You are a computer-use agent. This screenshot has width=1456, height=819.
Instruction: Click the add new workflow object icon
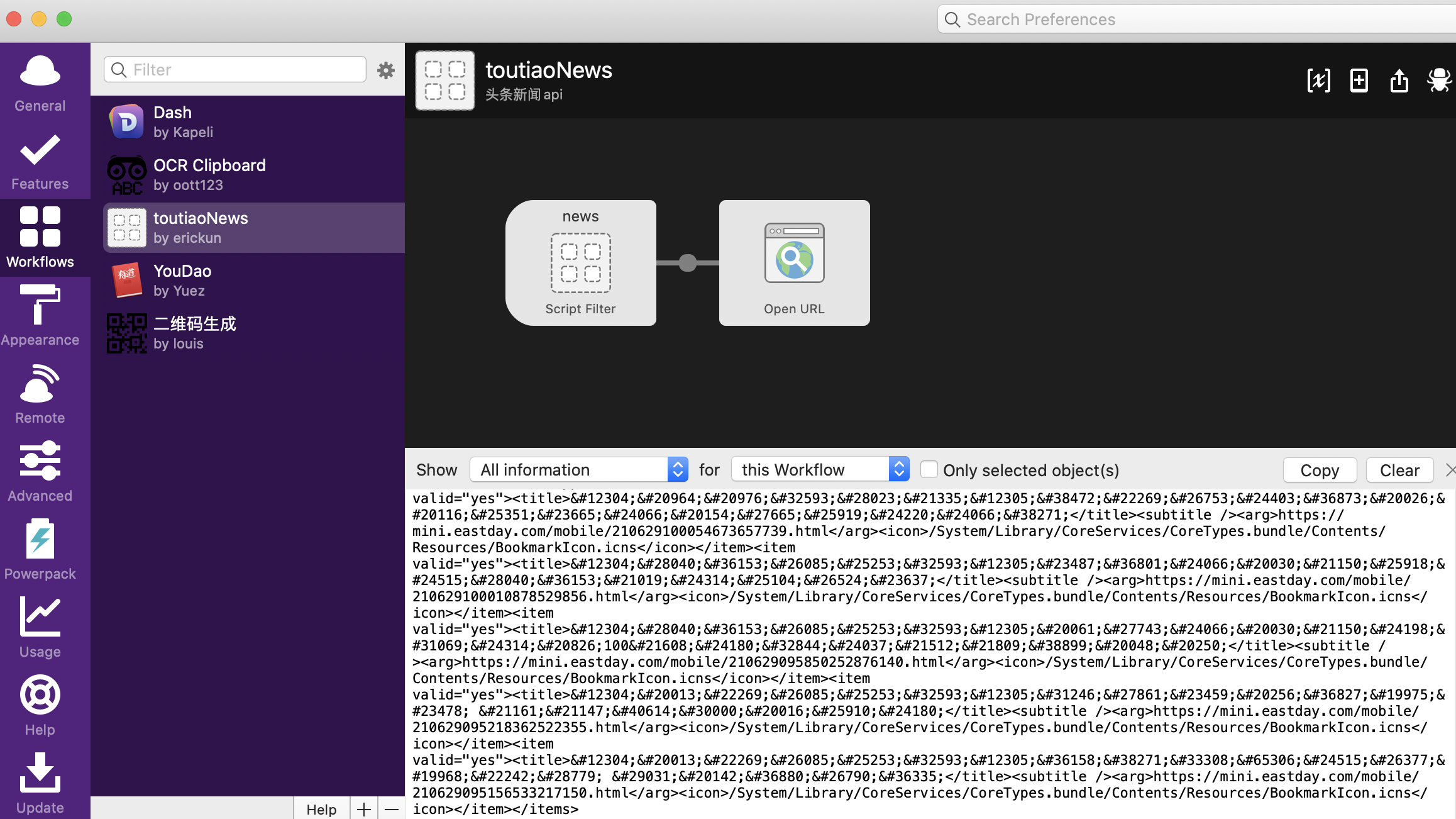[1359, 81]
